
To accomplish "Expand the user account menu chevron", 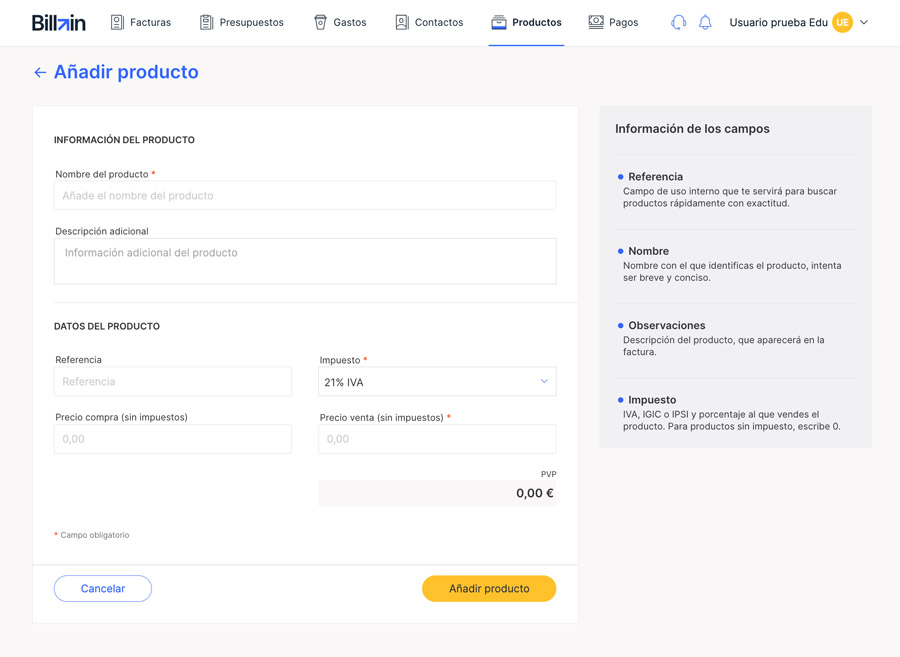I will (x=864, y=22).
